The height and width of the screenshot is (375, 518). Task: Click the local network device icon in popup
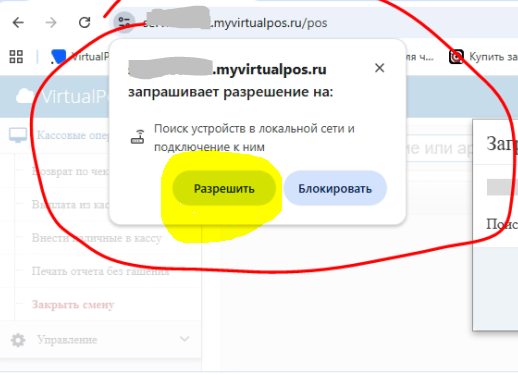137,137
